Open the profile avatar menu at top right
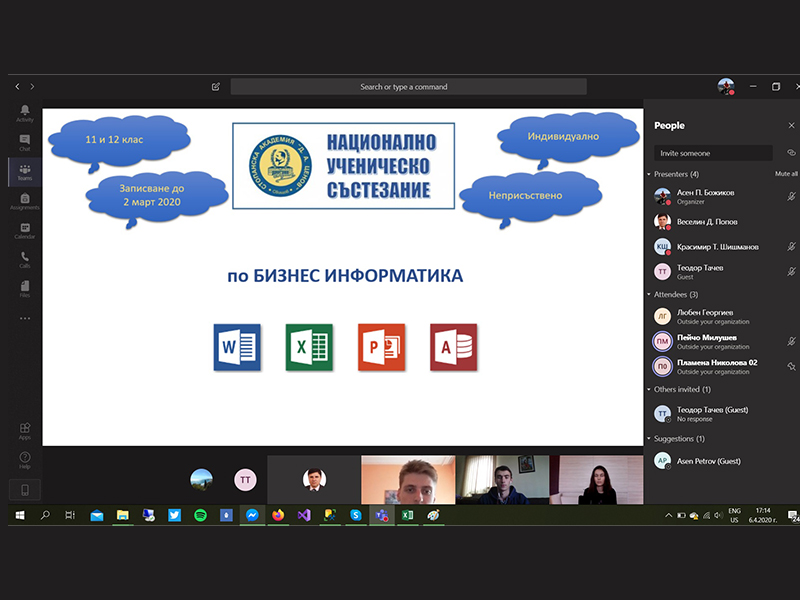Screen dimensions: 800x600 pos(726,87)
